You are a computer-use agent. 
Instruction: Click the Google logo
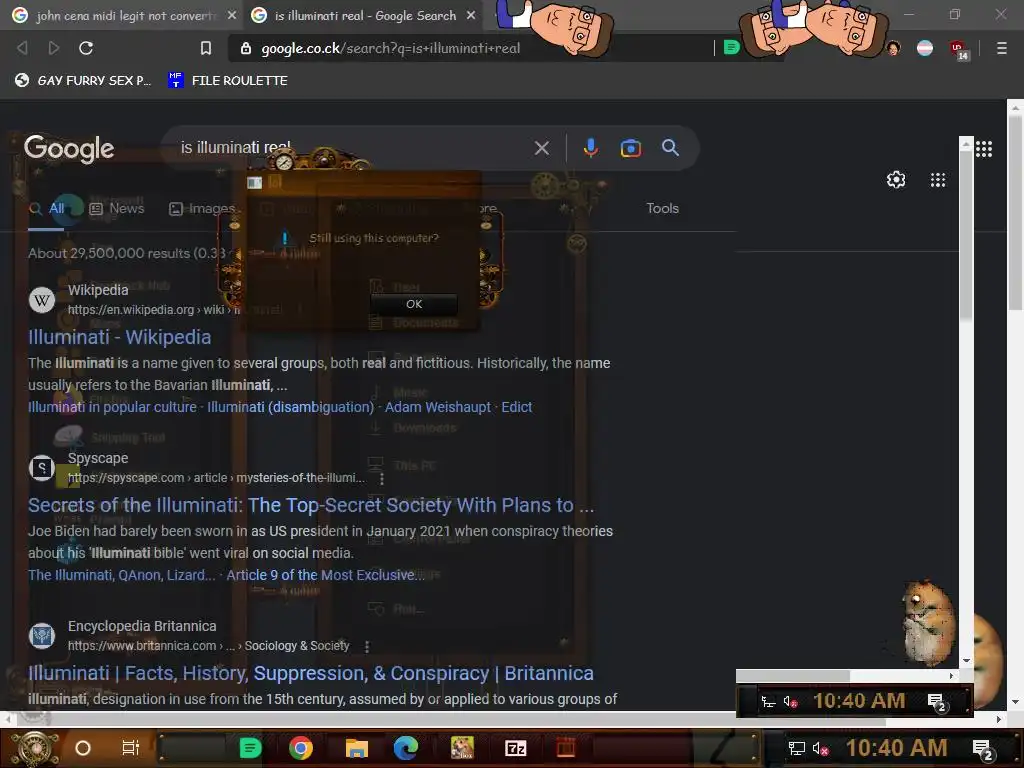[69, 149]
